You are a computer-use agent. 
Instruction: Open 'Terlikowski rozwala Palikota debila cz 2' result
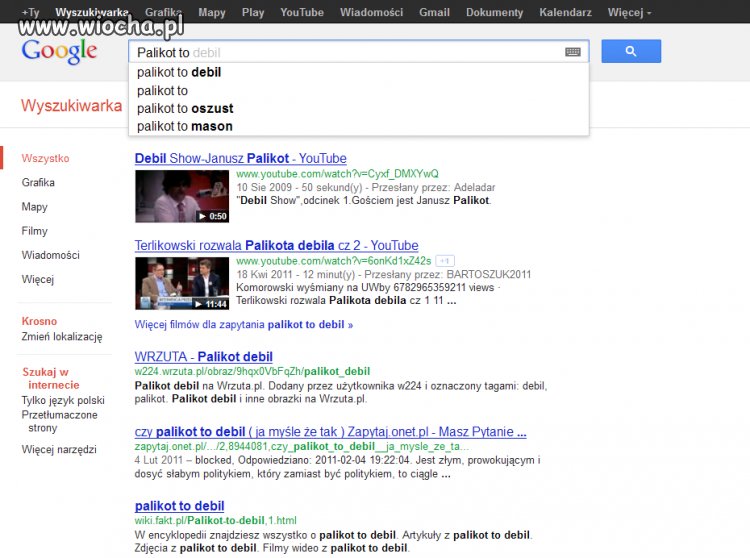coord(276,245)
